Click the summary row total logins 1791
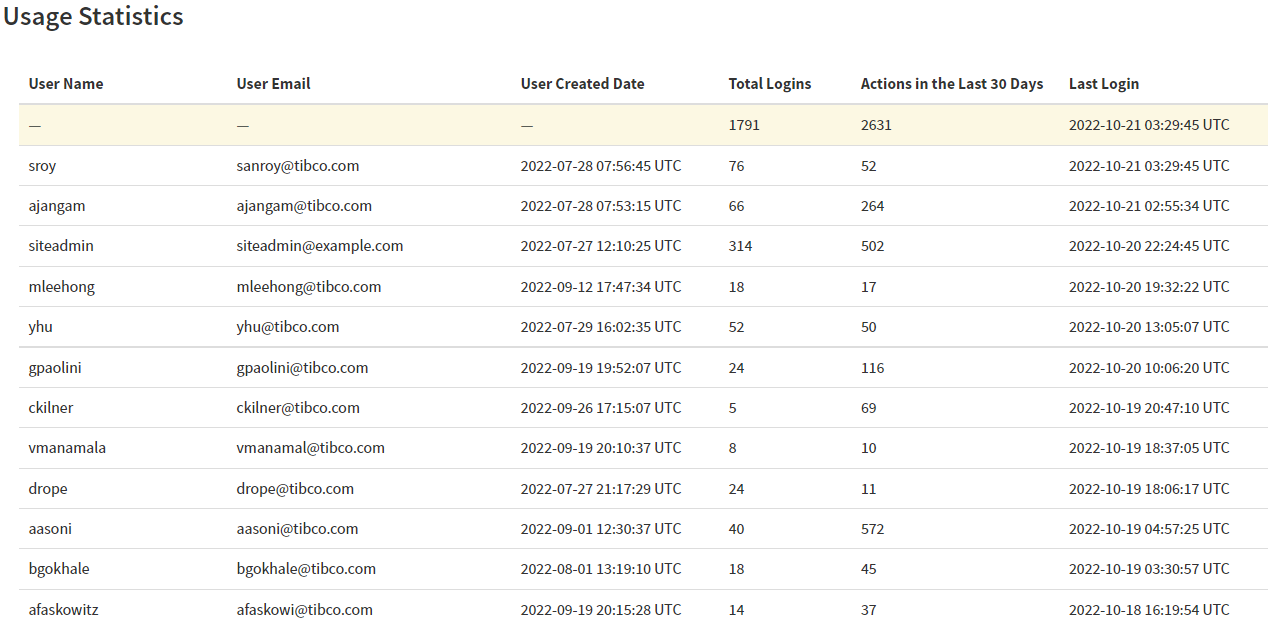This screenshot has width=1284, height=625. pos(744,125)
